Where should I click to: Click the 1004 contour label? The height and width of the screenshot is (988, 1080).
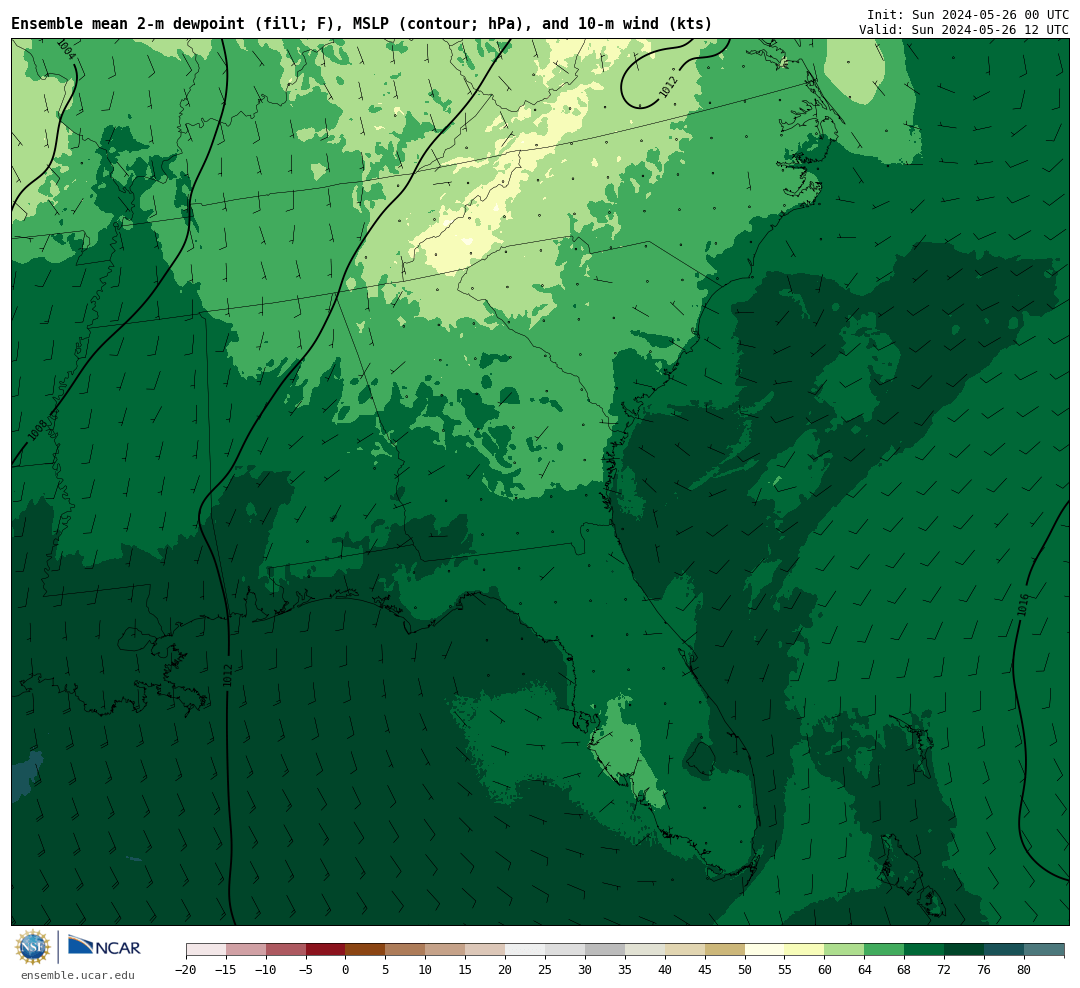(66, 50)
